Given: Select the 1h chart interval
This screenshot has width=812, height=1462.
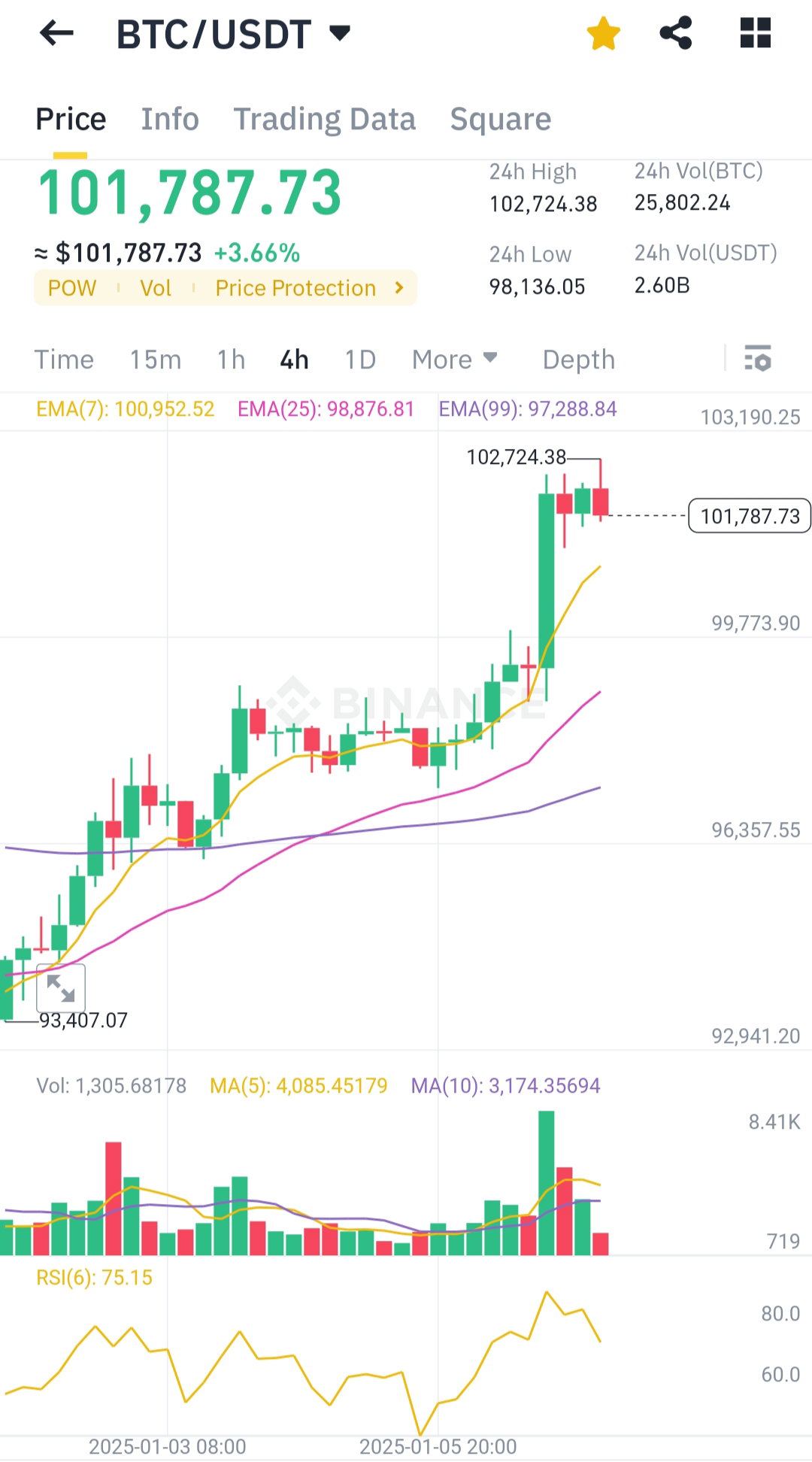Looking at the screenshot, I should pos(231,359).
